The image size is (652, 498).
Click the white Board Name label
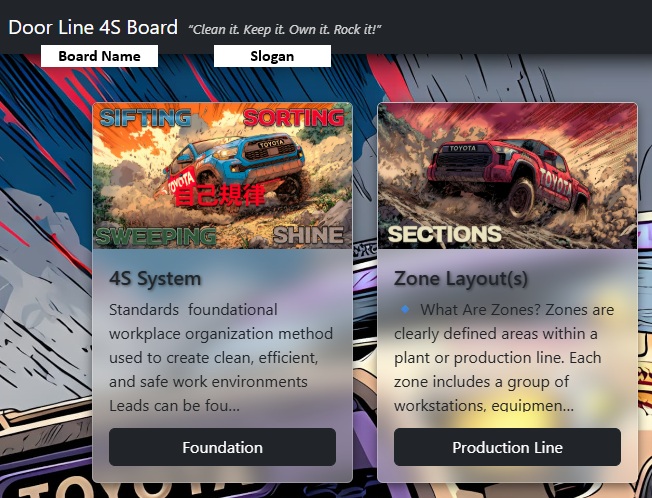[x=99, y=56]
